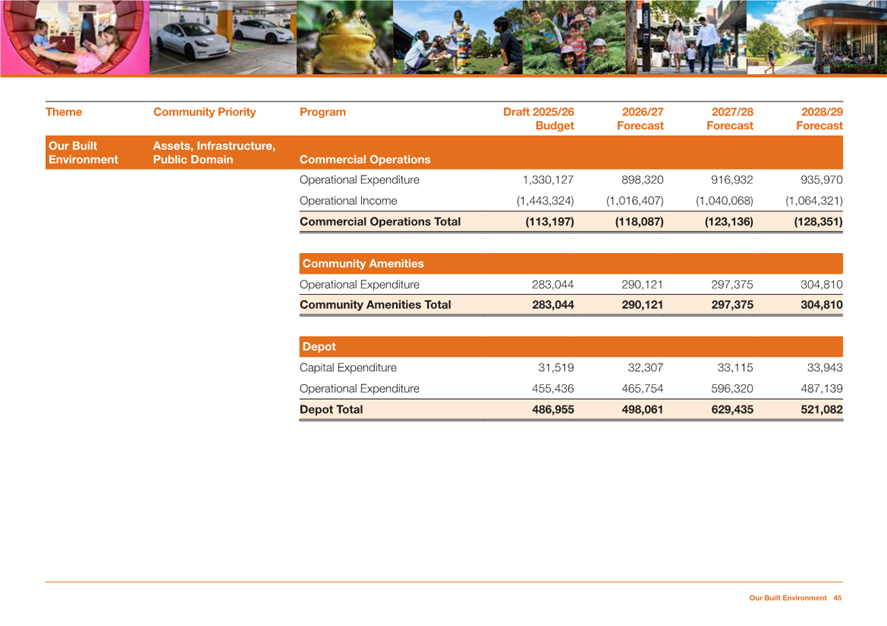Click Depot Operational Expenditure value 487,139
Image resolution: width=887 pixels, height=626 pixels.
point(821,388)
